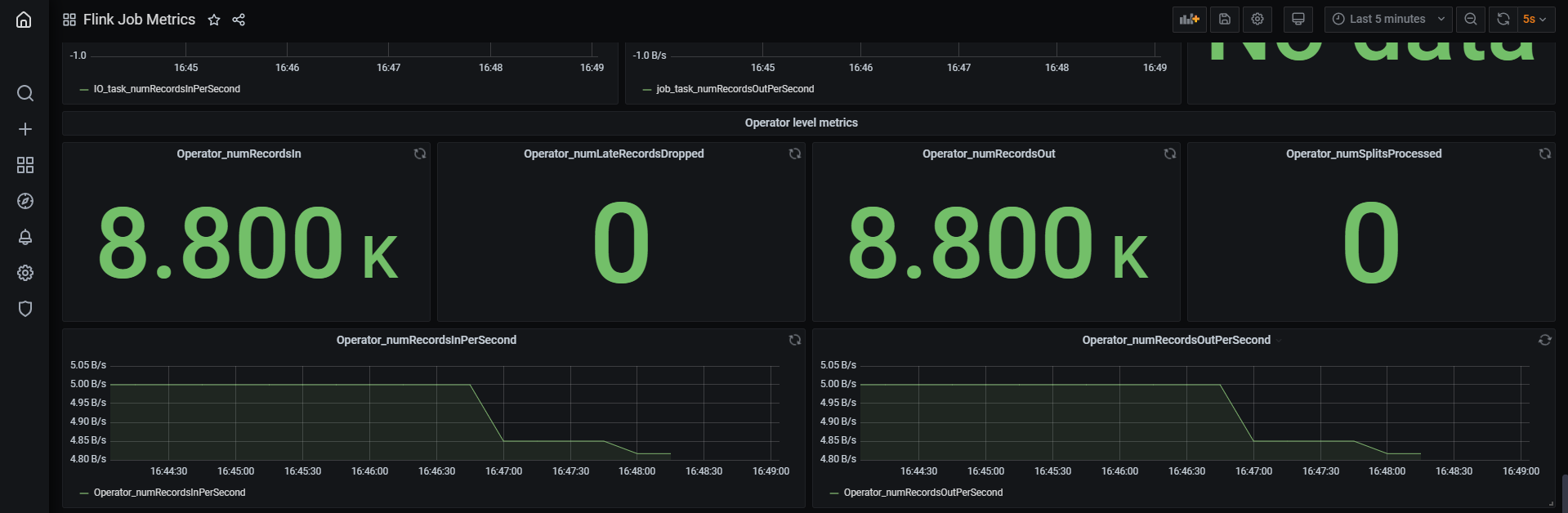
Task: Open the Alerting bell icon
Action: [25, 237]
